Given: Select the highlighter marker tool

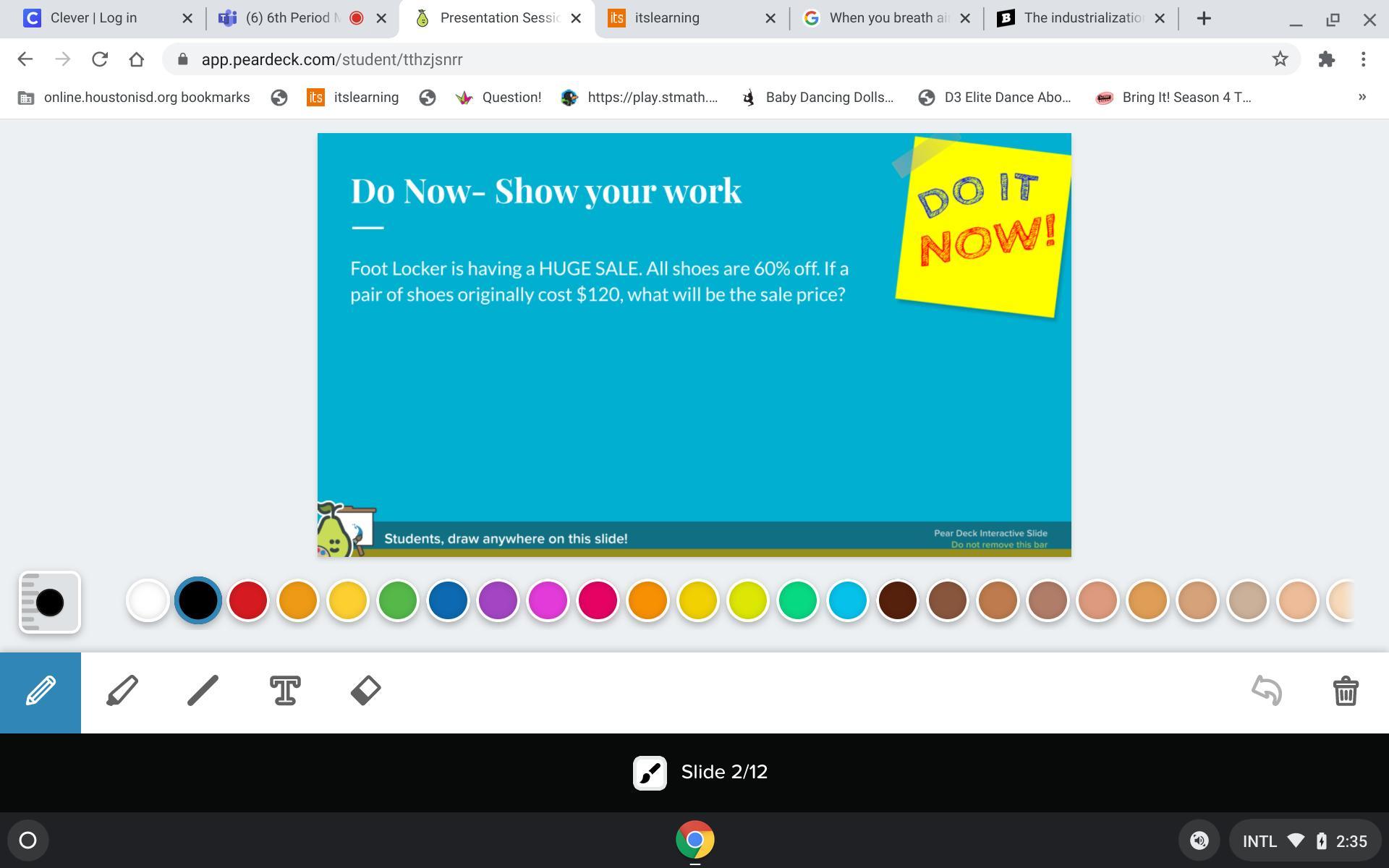Looking at the screenshot, I should (122, 691).
